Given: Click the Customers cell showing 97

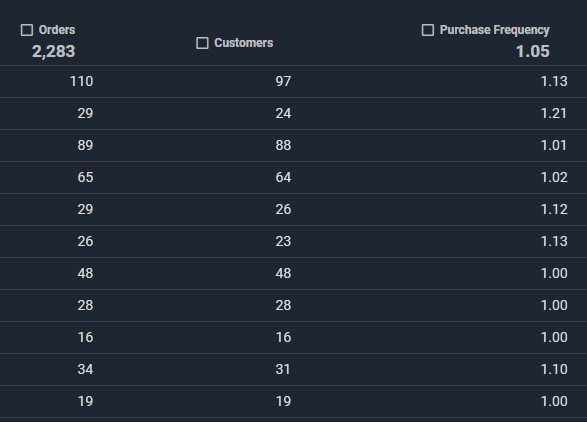Looking at the screenshot, I should tap(283, 81).
